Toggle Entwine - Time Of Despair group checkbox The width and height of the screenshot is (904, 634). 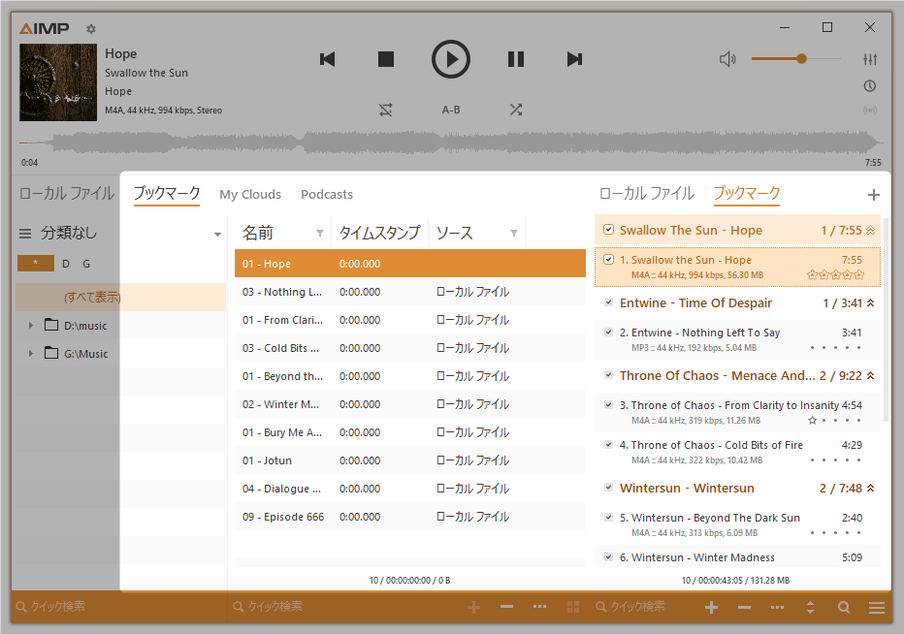pos(608,302)
